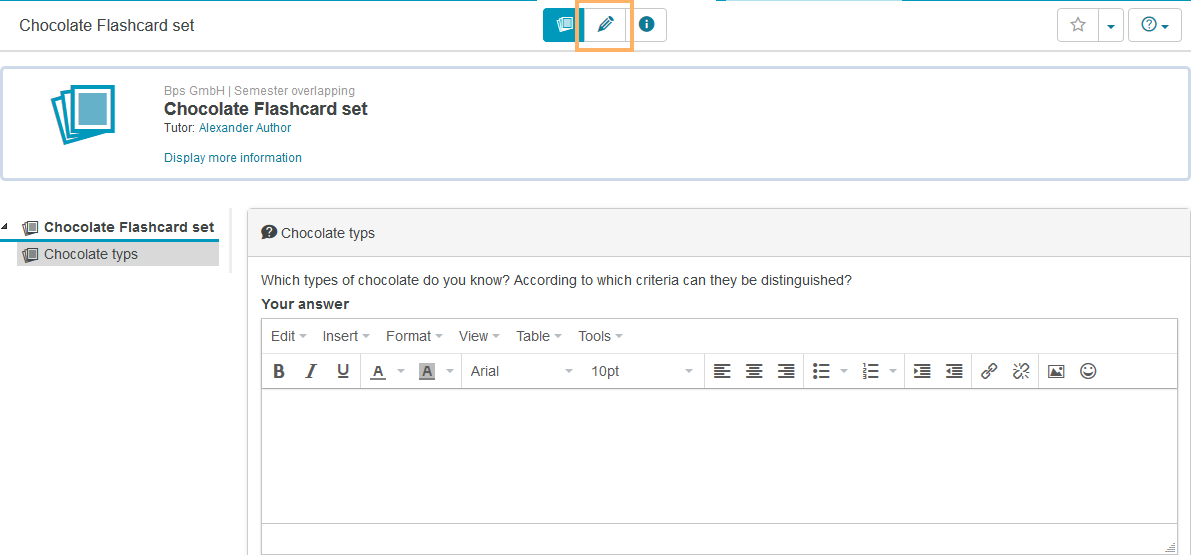Toggle underline formatting
Screen dimensions: 1192x555
click(x=343, y=371)
